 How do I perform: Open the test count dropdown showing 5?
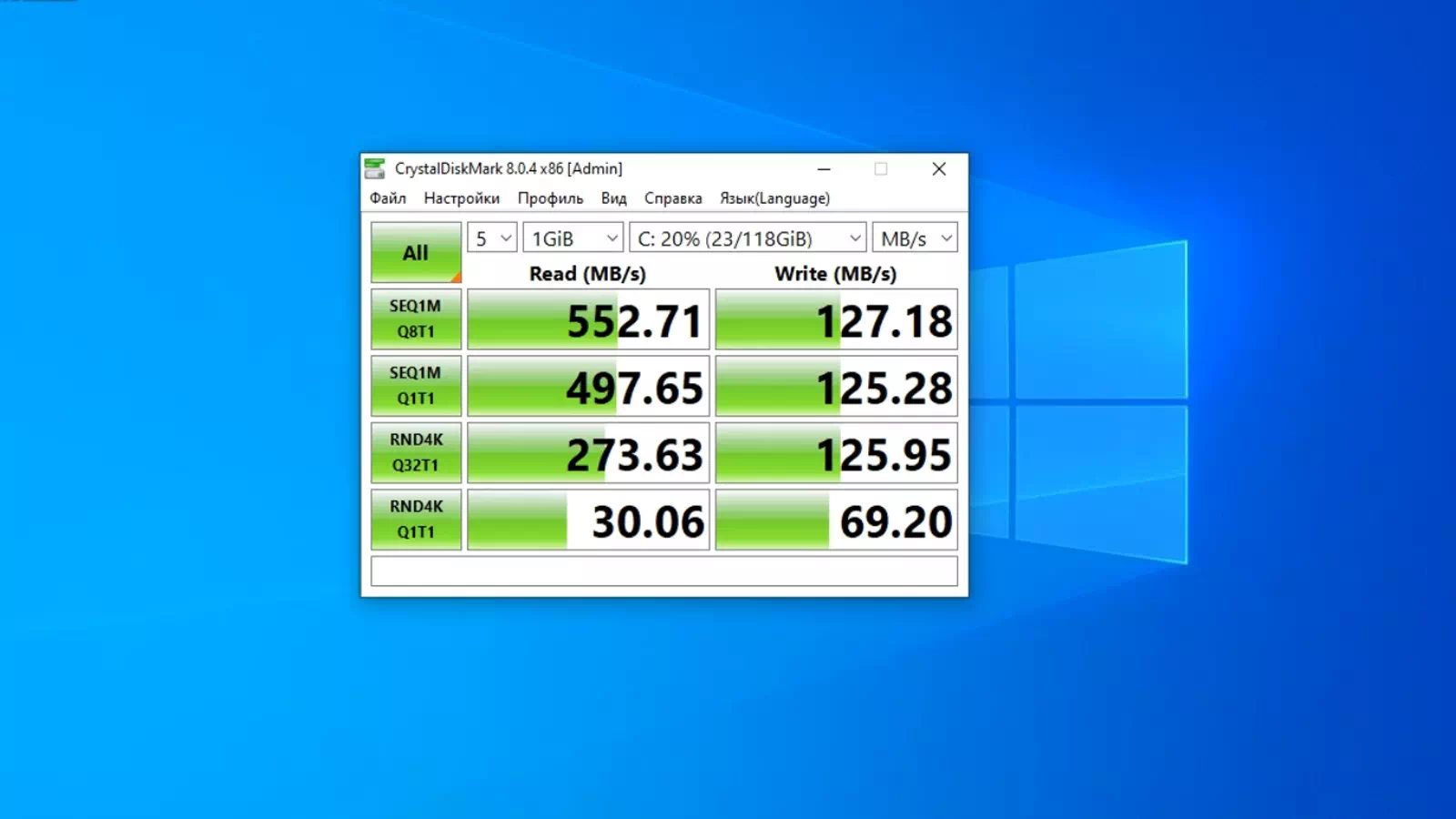(x=492, y=238)
